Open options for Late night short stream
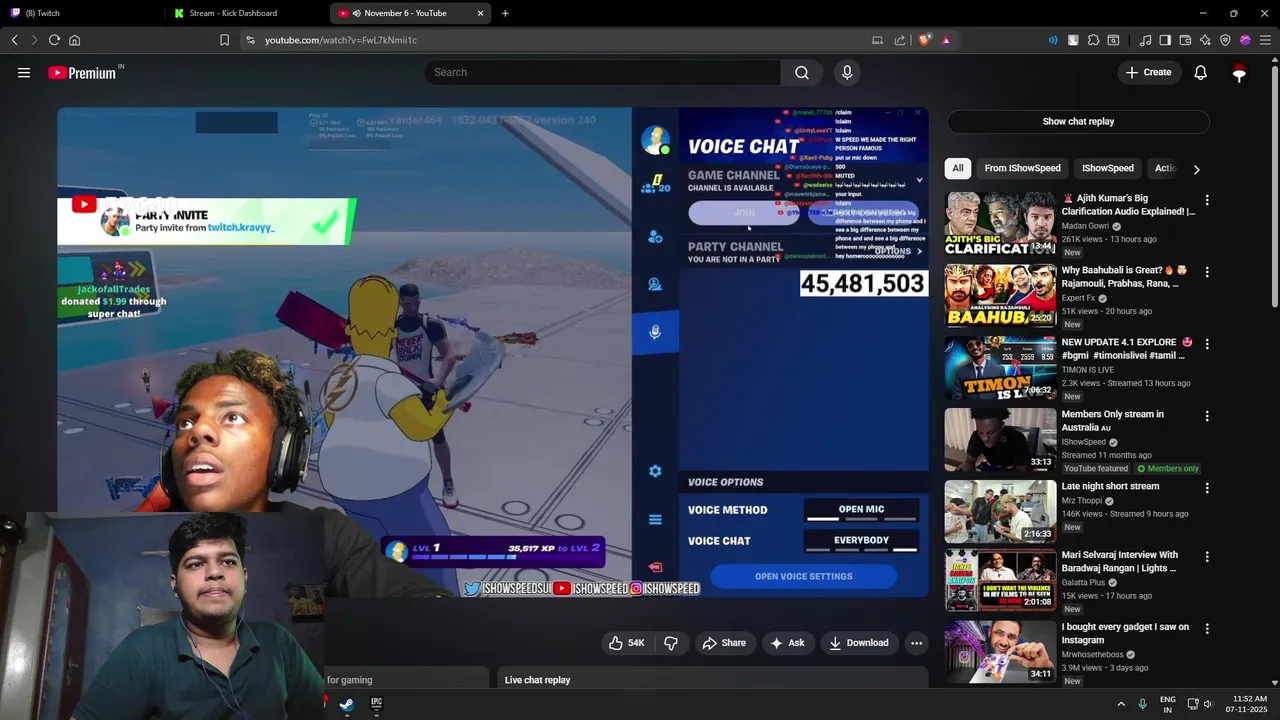This screenshot has height=720, width=1280. click(x=1207, y=488)
